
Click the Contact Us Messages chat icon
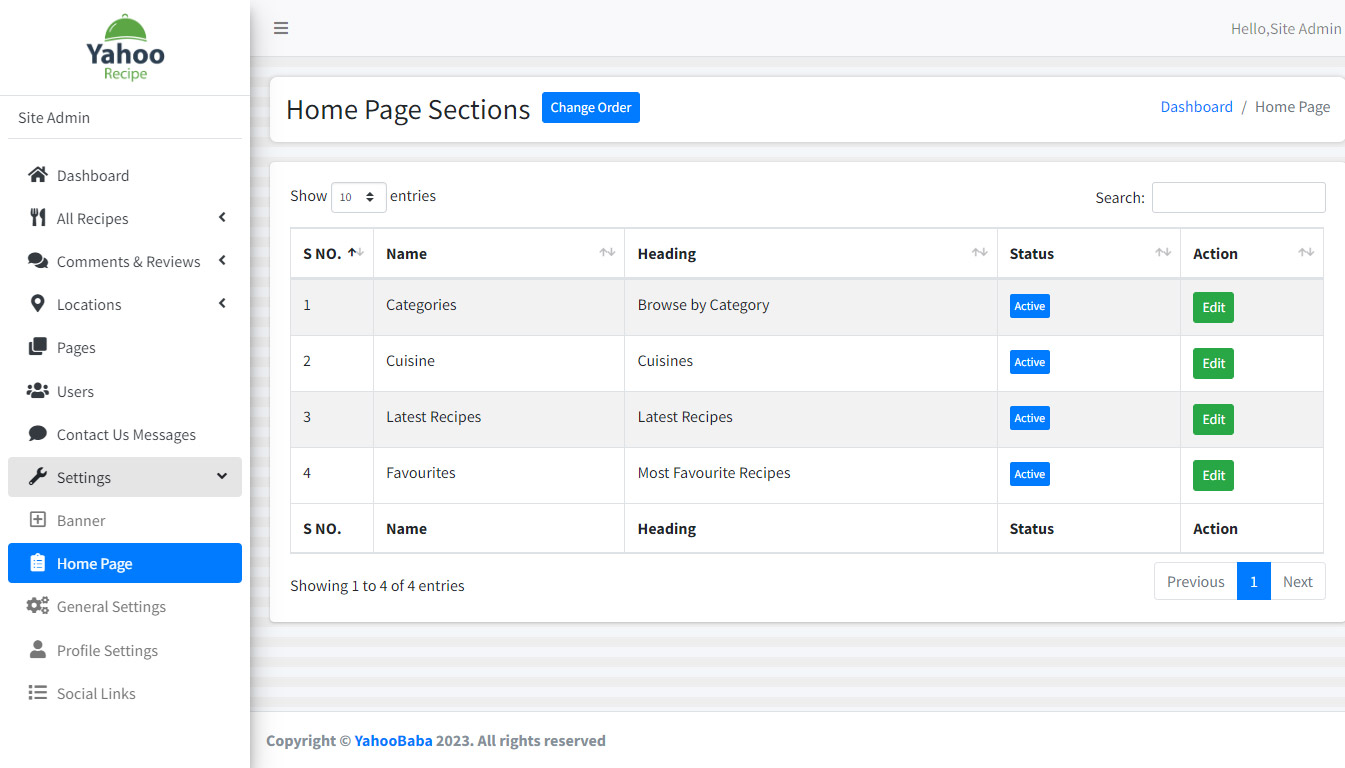coord(38,434)
